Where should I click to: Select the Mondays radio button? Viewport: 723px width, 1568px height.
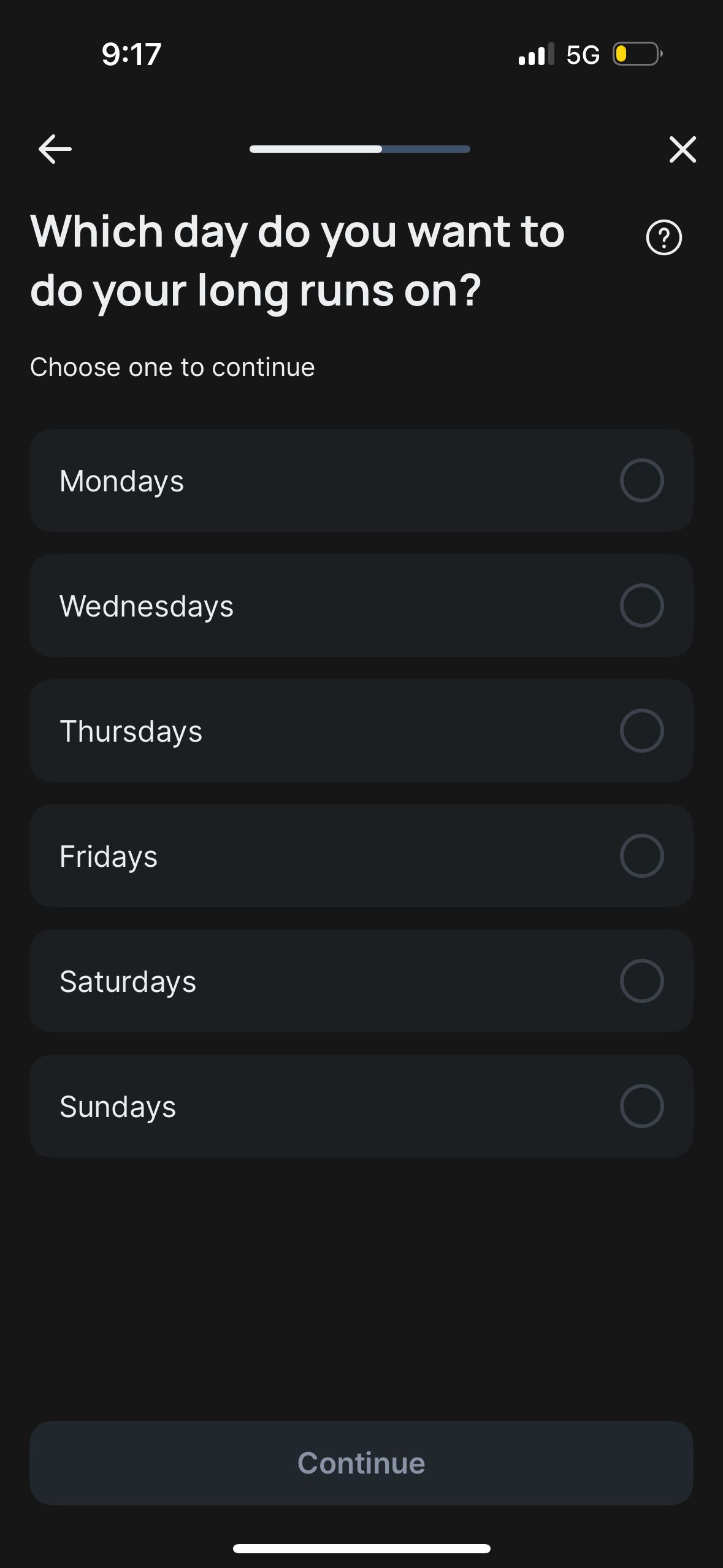(641, 480)
